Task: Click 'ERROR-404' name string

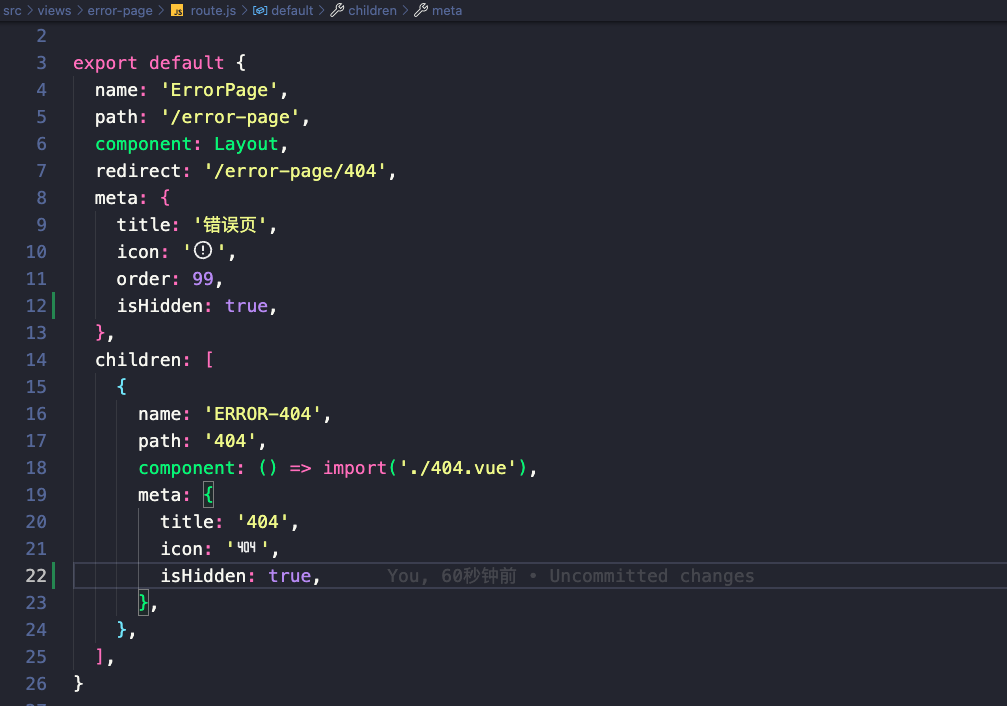Action: pos(263,414)
